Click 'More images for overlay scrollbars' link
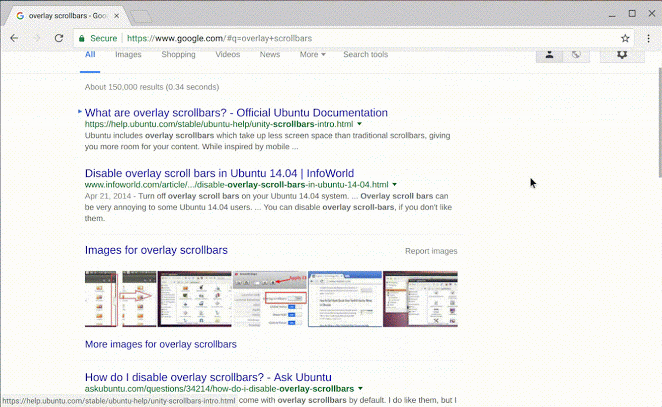The height and width of the screenshot is (407, 662). (160, 344)
